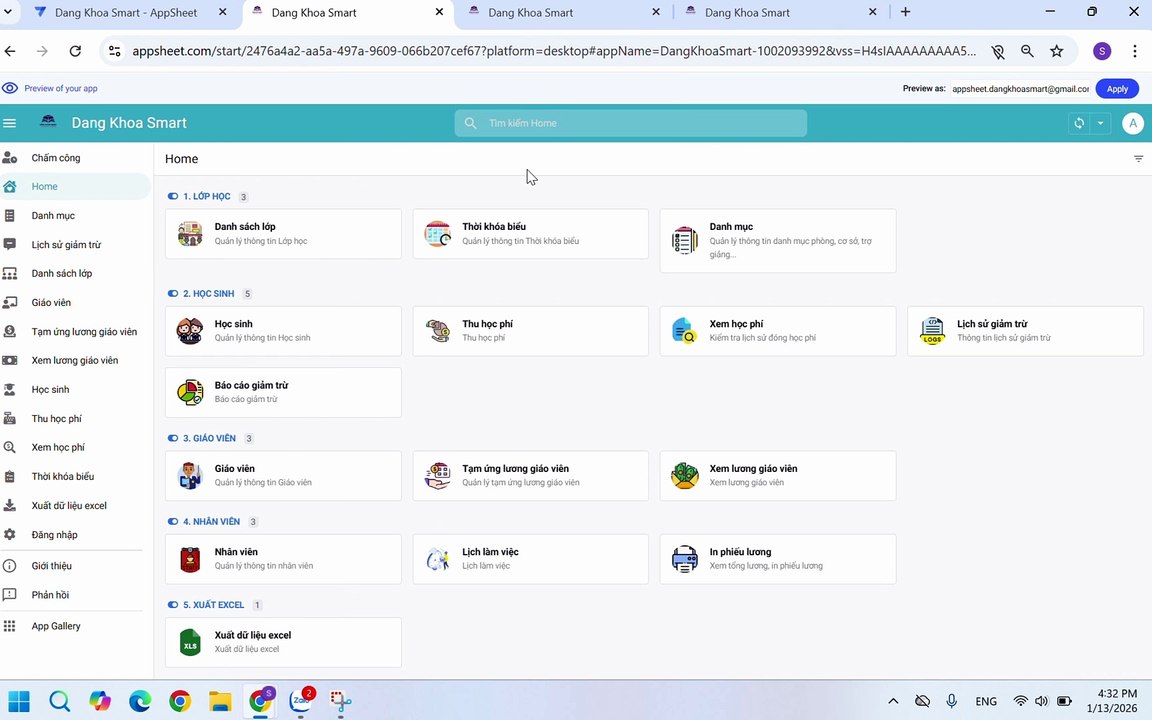1152x720 pixels.
Task: Collapse the 4. NHÂN VIÊN group
Action: (x=173, y=522)
